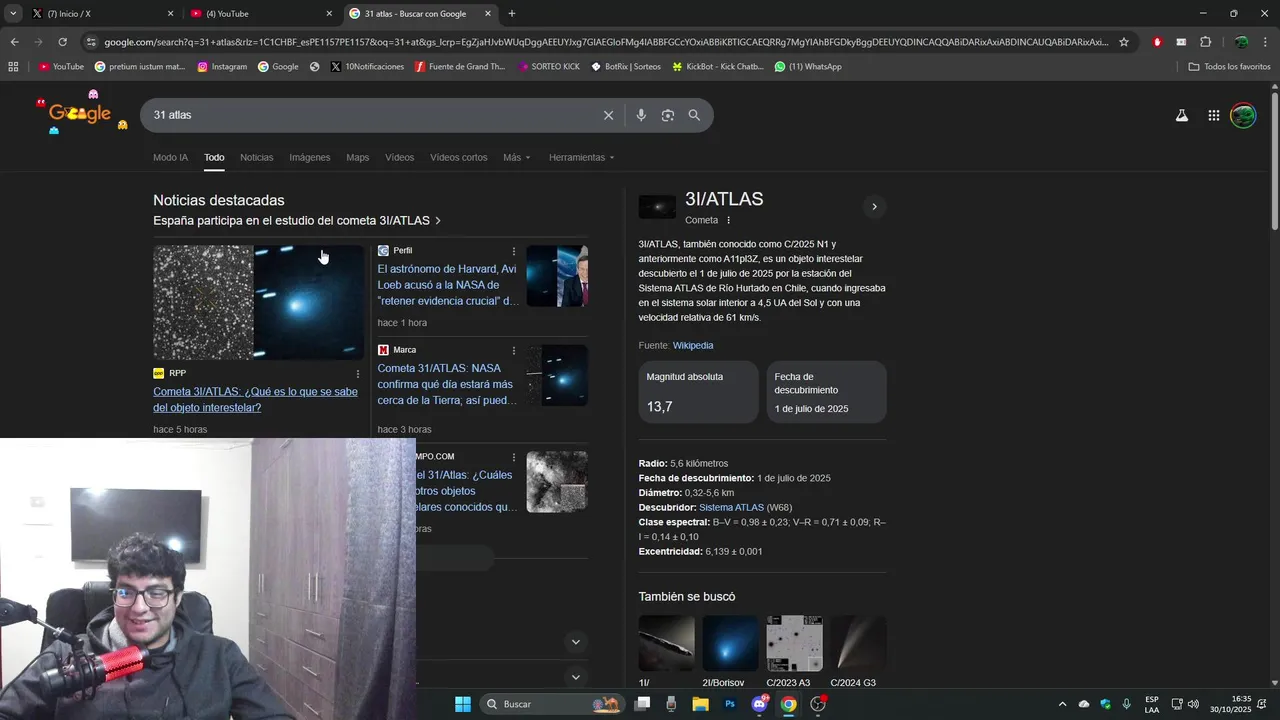Viewport: 1280px width, 720px height.
Task: Open SORTEO KICK bookmark
Action: 548,67
